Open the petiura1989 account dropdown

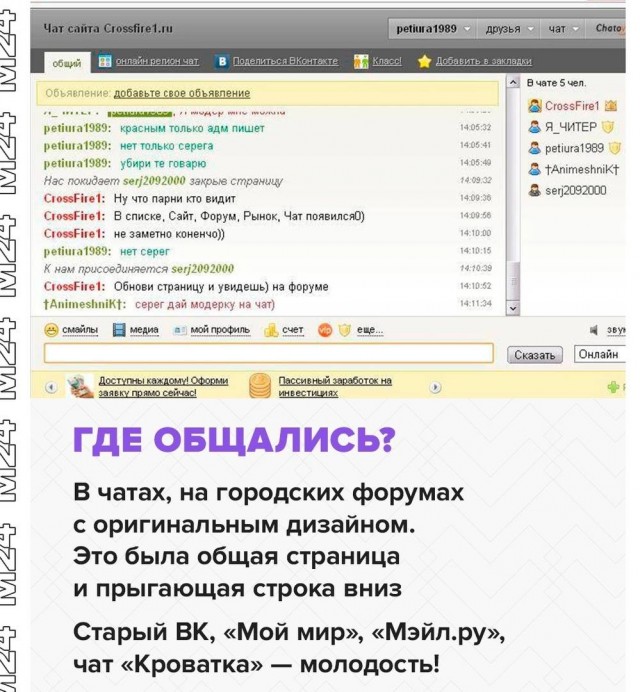click(432, 29)
